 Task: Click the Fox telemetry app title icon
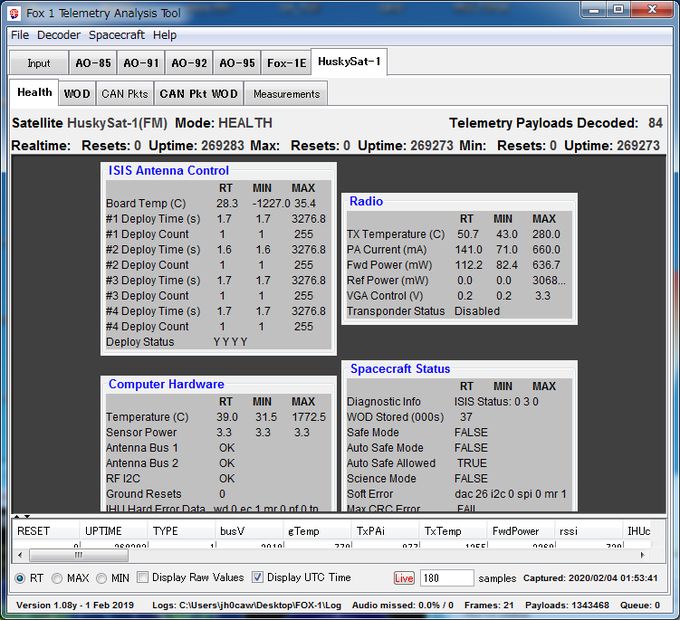point(14,13)
